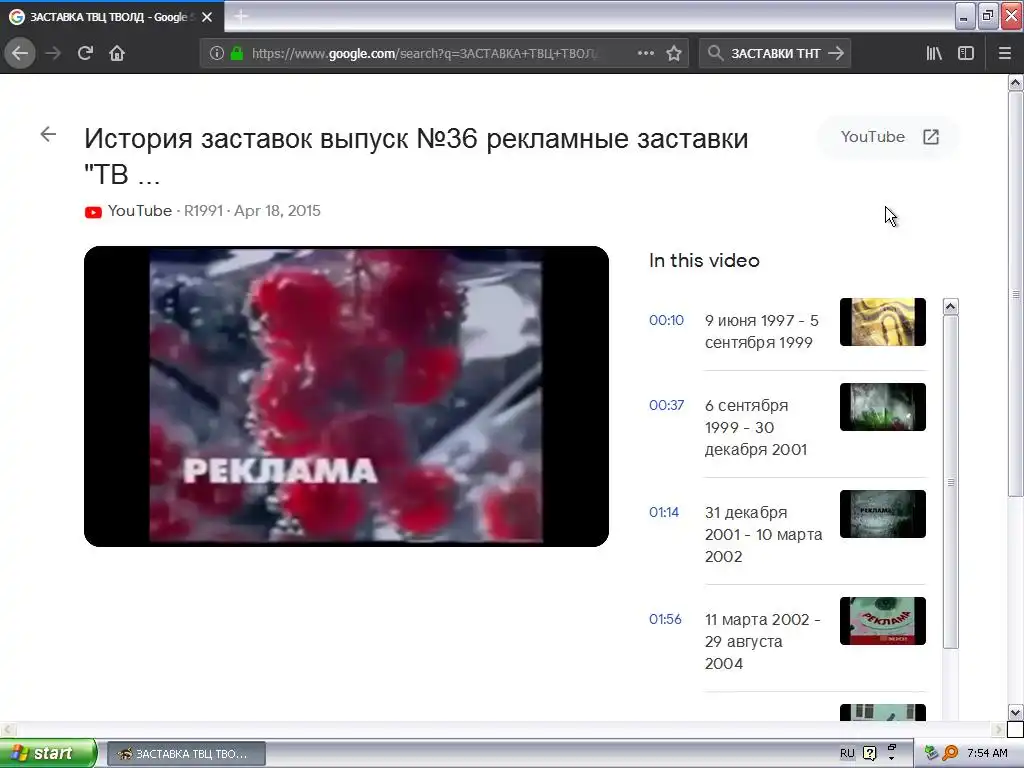Image resolution: width=1024 pixels, height=768 pixels.
Task: Return to results with the page back arrow
Action: [48, 135]
